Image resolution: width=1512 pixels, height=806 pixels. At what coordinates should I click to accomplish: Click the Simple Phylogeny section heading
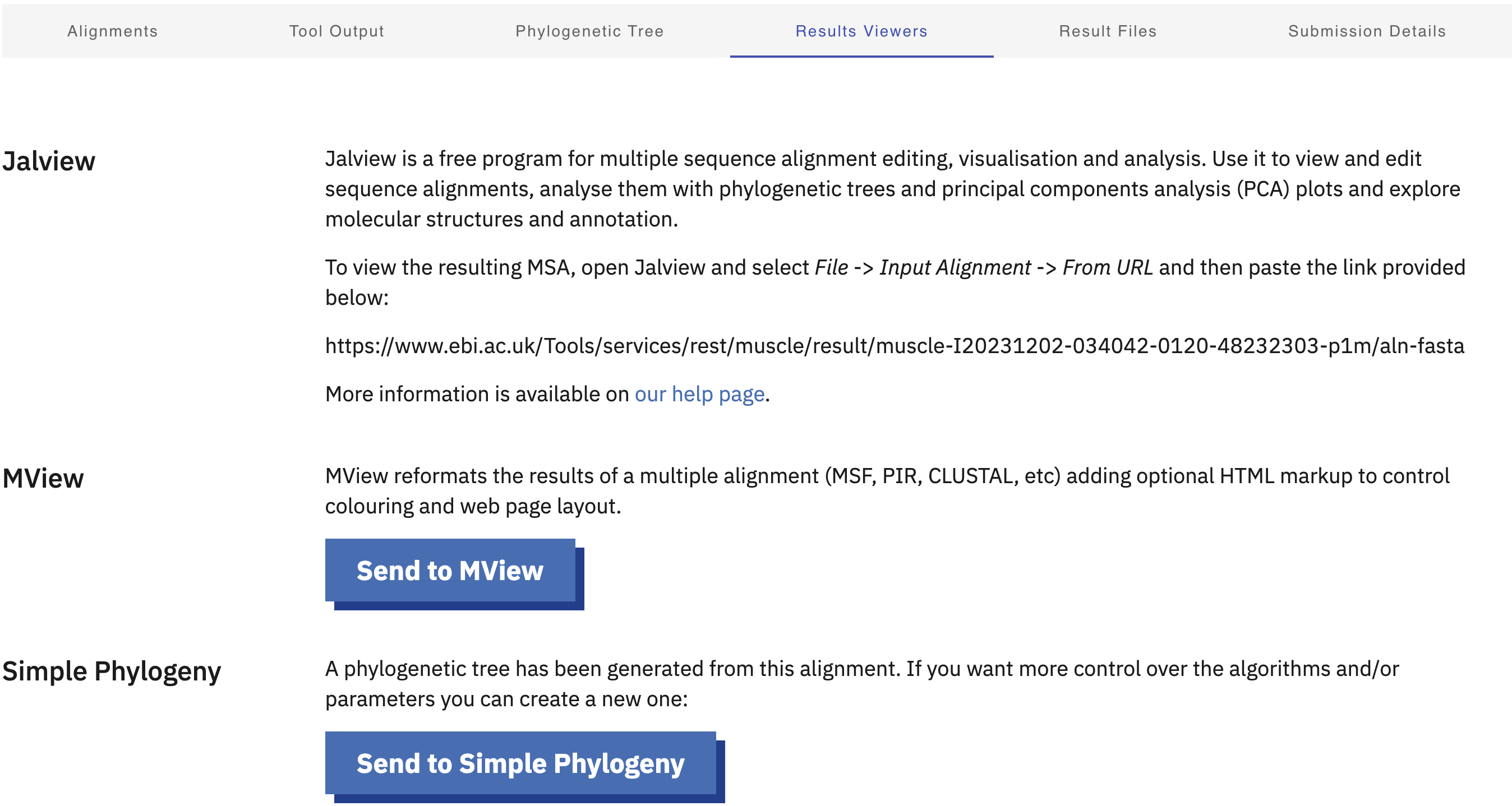[112, 671]
